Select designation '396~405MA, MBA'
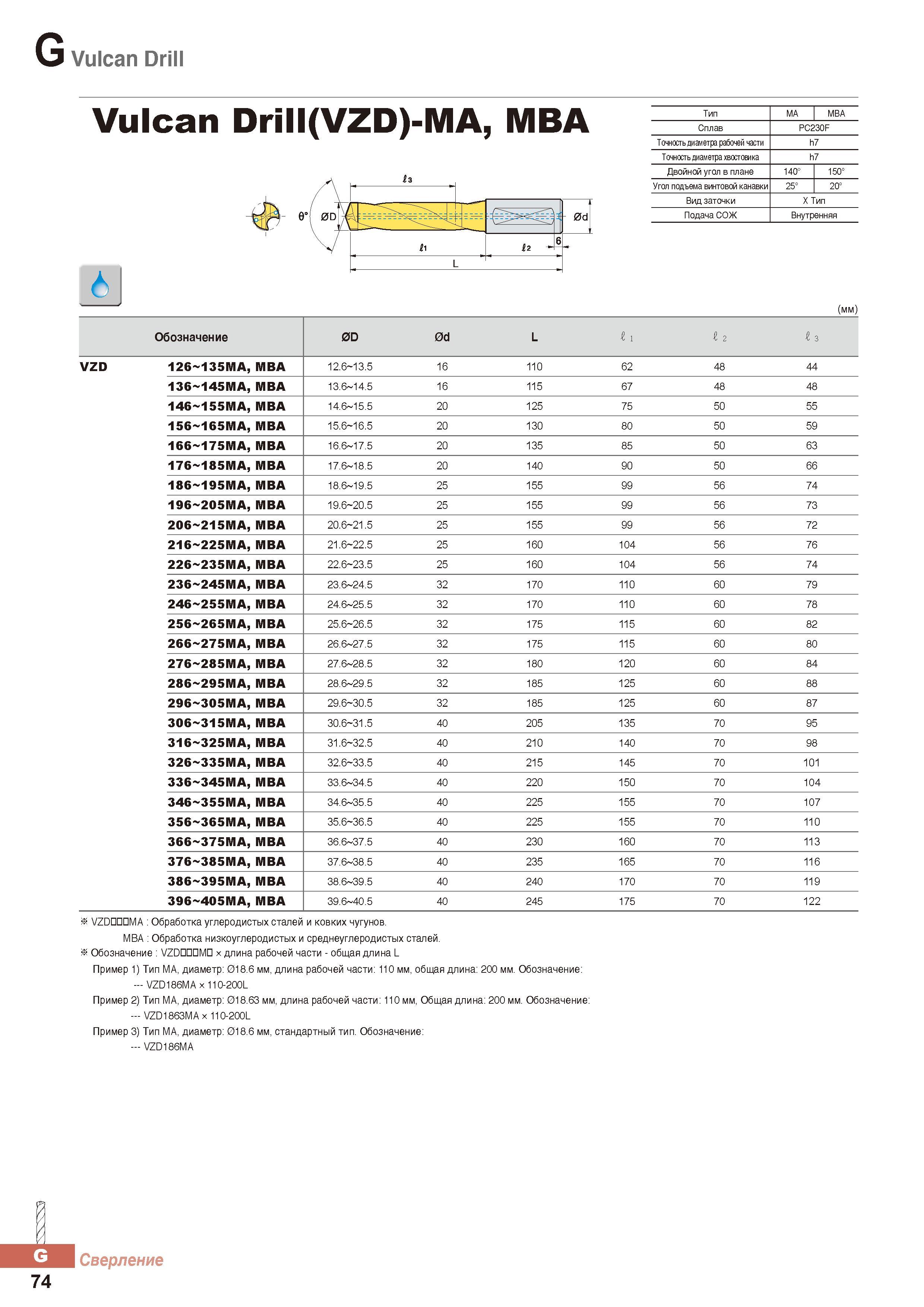924x1307 pixels. pyautogui.click(x=227, y=901)
